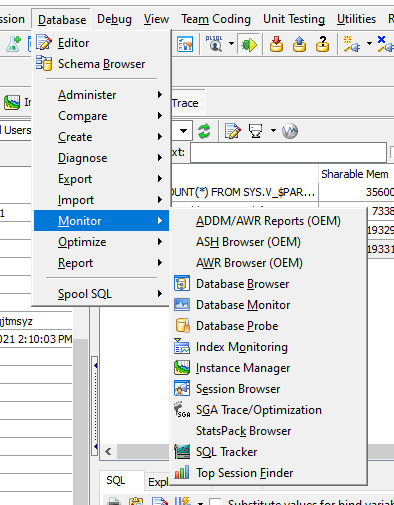Click the new connection plug icon

point(351,44)
